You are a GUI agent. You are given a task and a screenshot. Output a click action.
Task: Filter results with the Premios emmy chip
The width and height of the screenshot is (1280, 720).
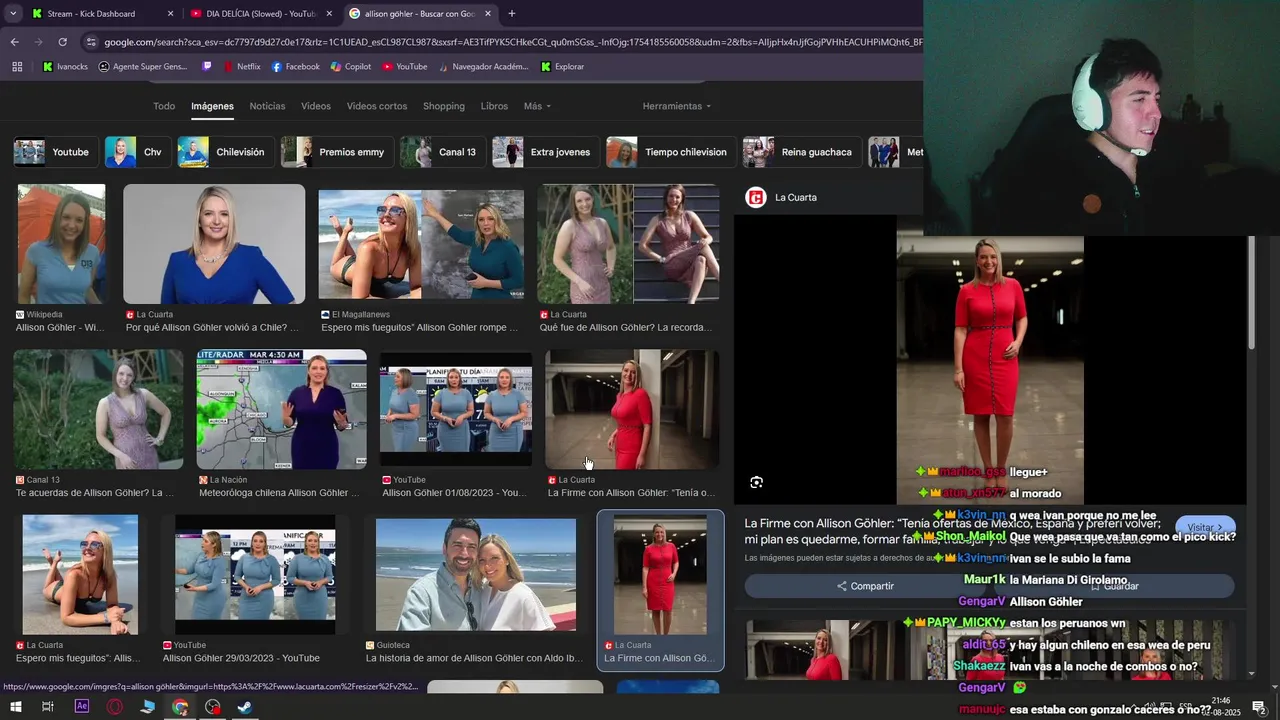337,152
